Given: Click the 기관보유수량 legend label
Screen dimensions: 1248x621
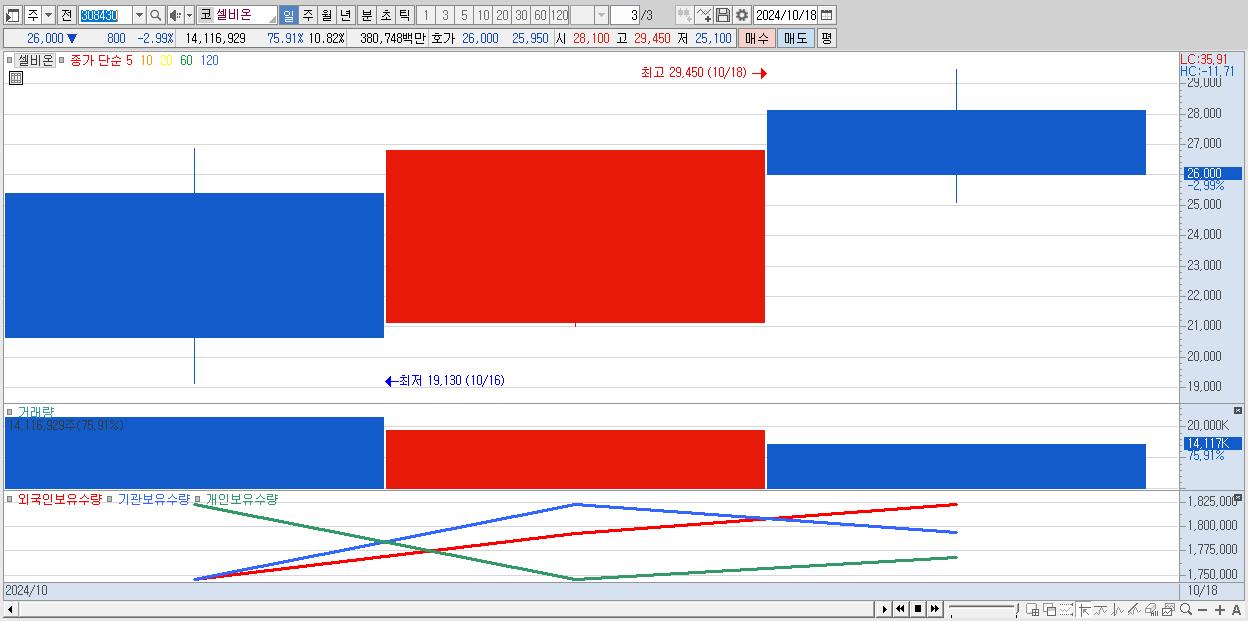Looking at the screenshot, I should click(154, 499).
